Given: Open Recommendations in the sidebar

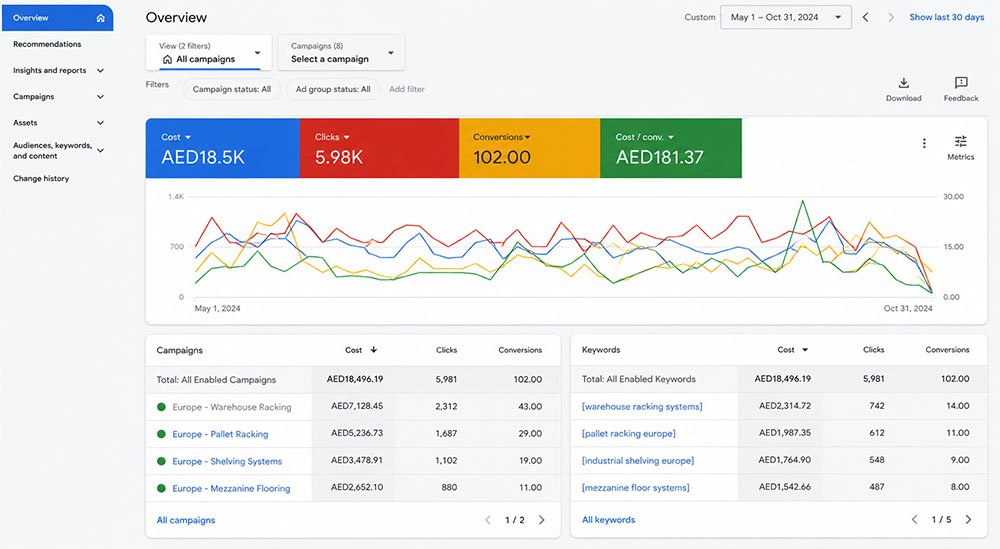Looking at the screenshot, I should click(47, 44).
